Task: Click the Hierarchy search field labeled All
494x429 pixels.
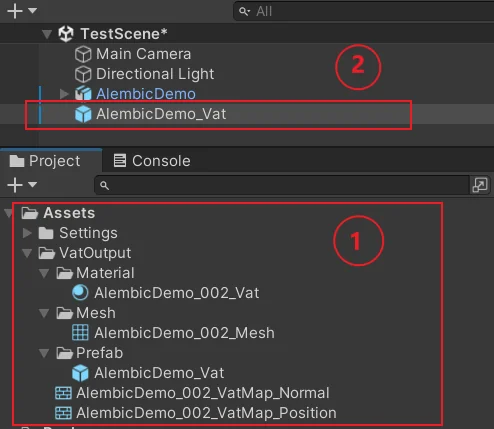Action: pos(364,11)
